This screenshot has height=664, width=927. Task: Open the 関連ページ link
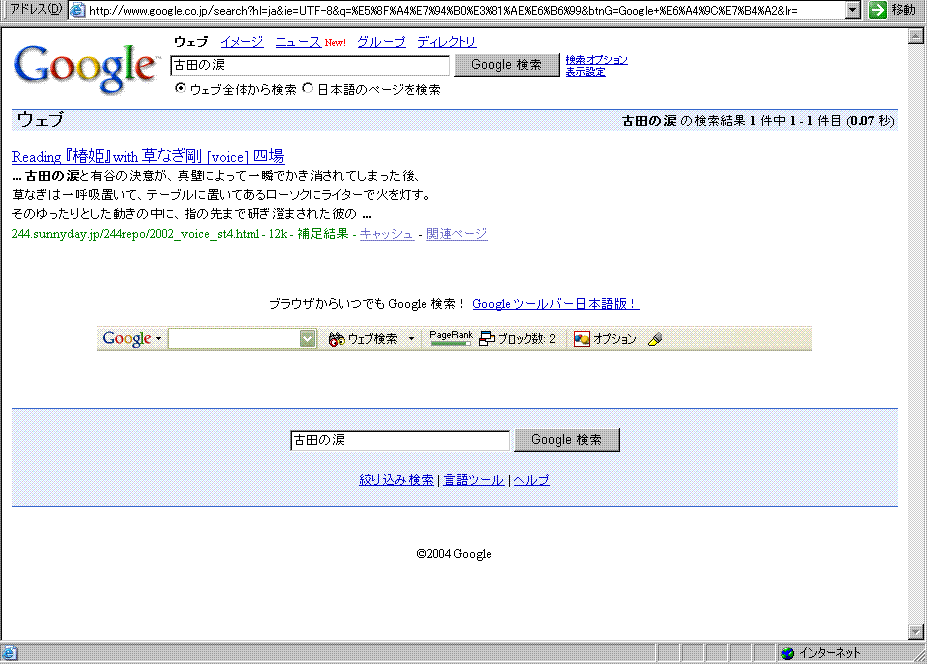(456, 234)
